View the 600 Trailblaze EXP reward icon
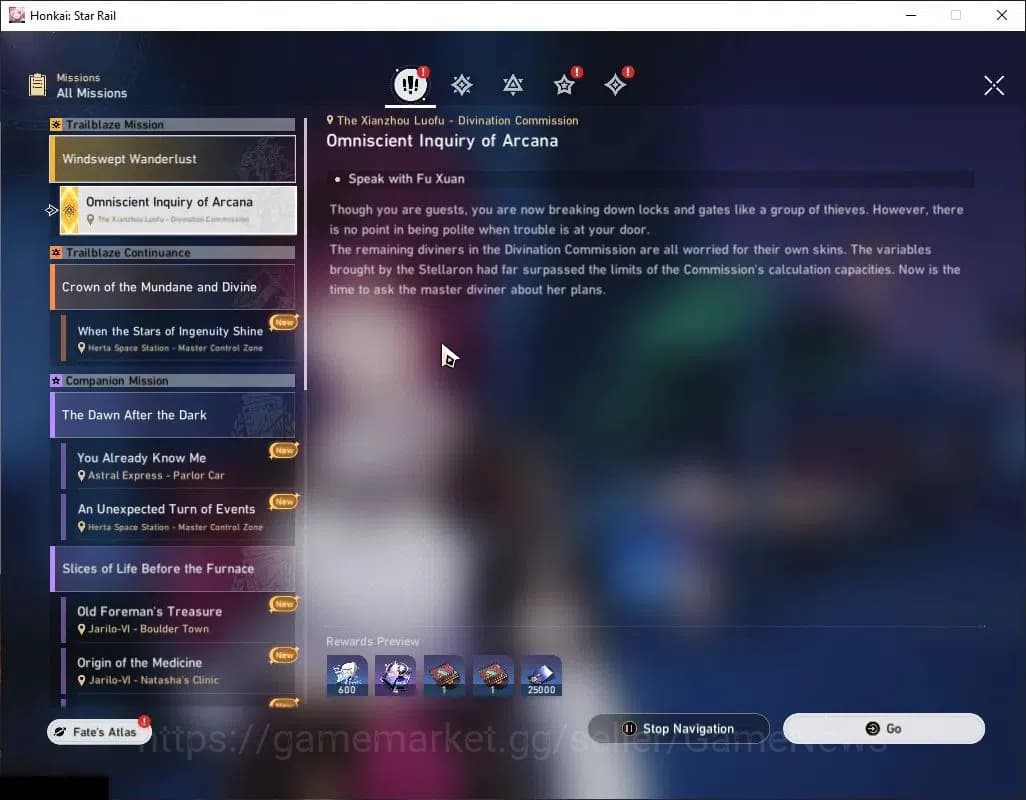1026x800 pixels. click(x=347, y=675)
